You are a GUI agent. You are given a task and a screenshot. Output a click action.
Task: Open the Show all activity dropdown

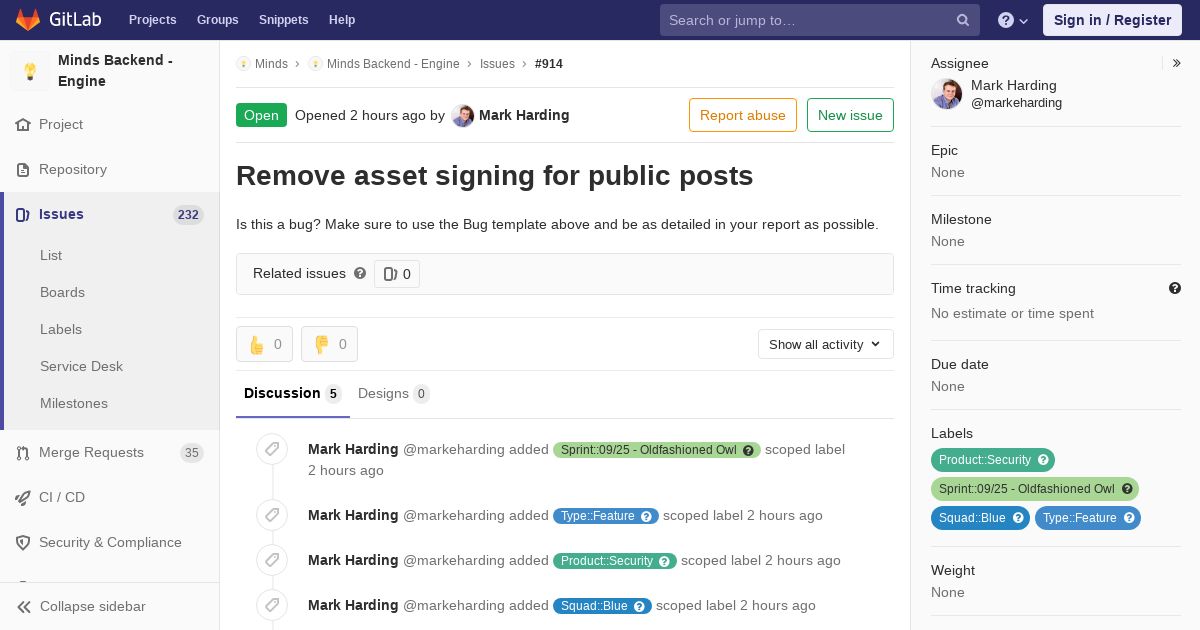click(x=826, y=344)
